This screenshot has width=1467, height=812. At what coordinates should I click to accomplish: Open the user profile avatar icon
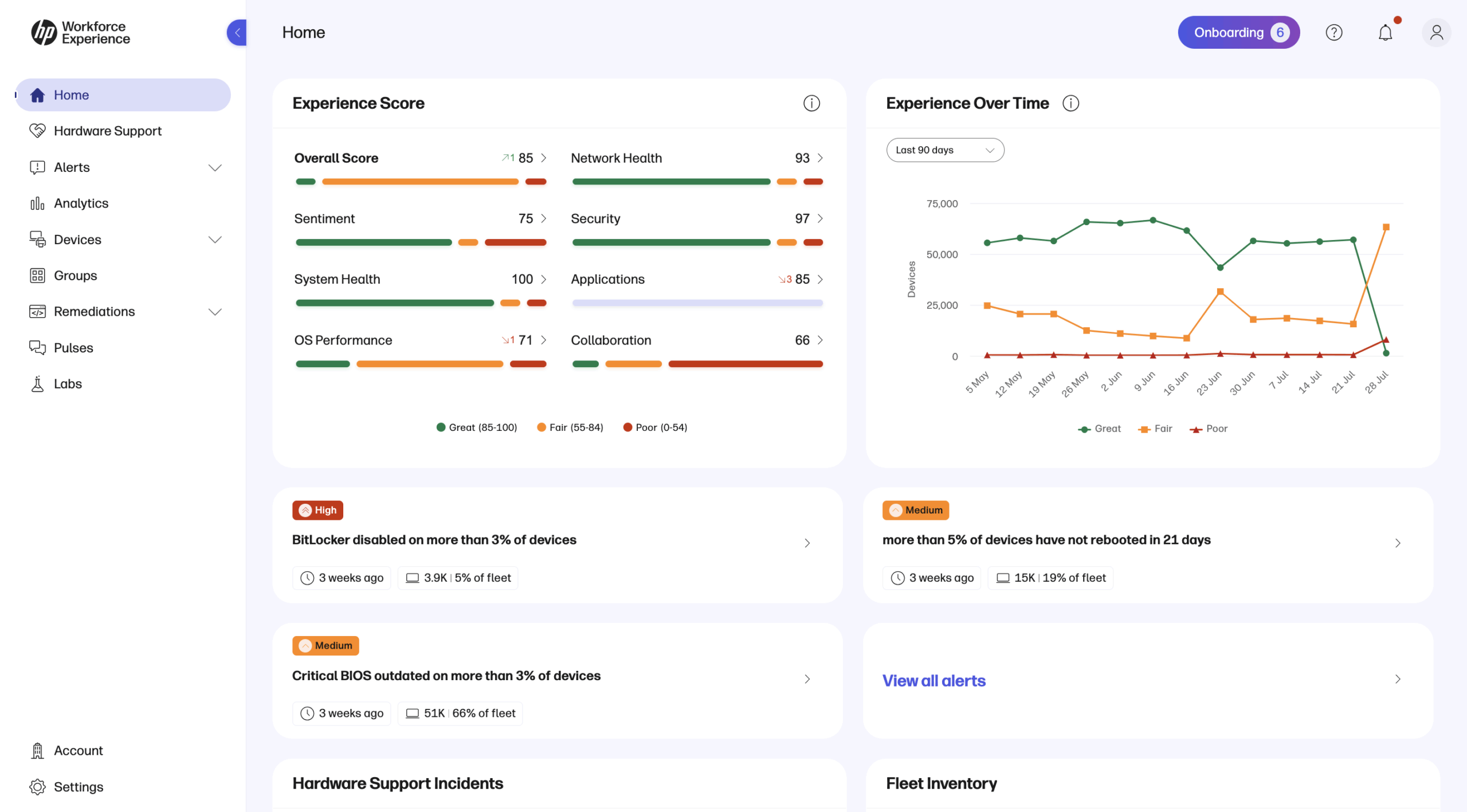pos(1436,33)
